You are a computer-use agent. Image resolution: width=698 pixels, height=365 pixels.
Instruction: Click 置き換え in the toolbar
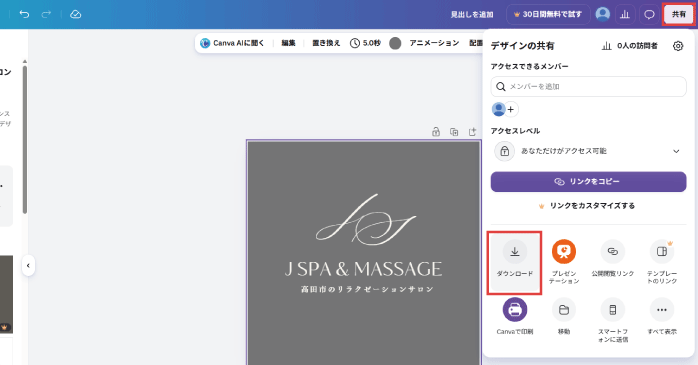(x=326, y=43)
